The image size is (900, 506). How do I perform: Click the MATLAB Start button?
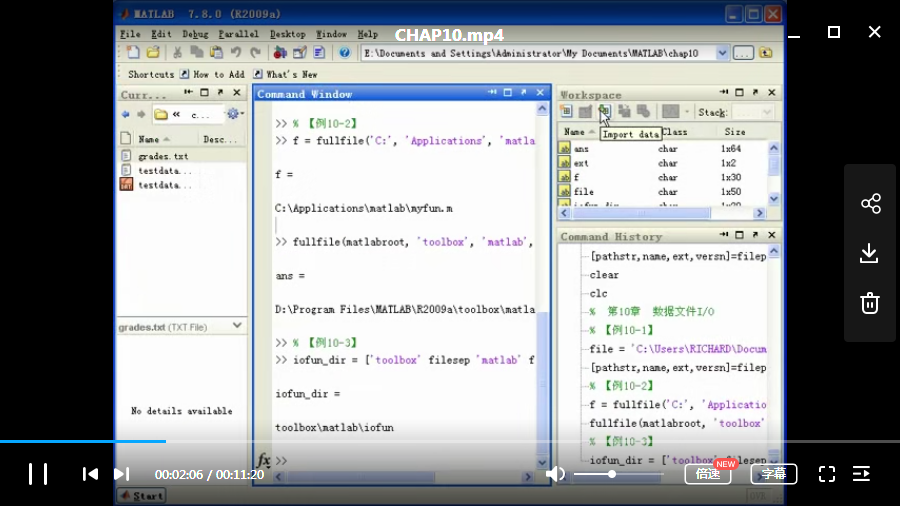click(x=142, y=496)
